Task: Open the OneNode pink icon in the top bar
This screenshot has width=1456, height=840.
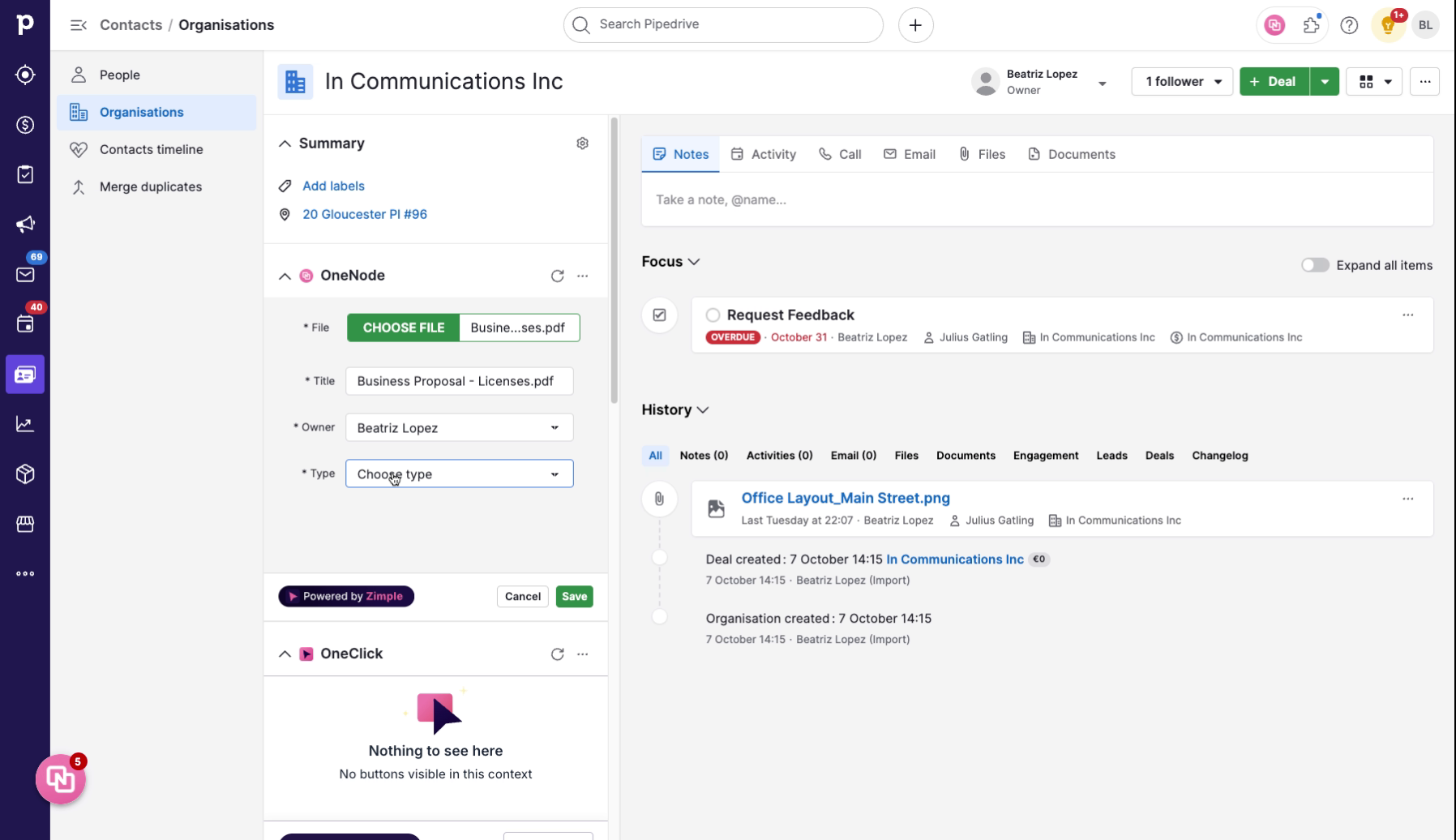Action: coord(1274,25)
